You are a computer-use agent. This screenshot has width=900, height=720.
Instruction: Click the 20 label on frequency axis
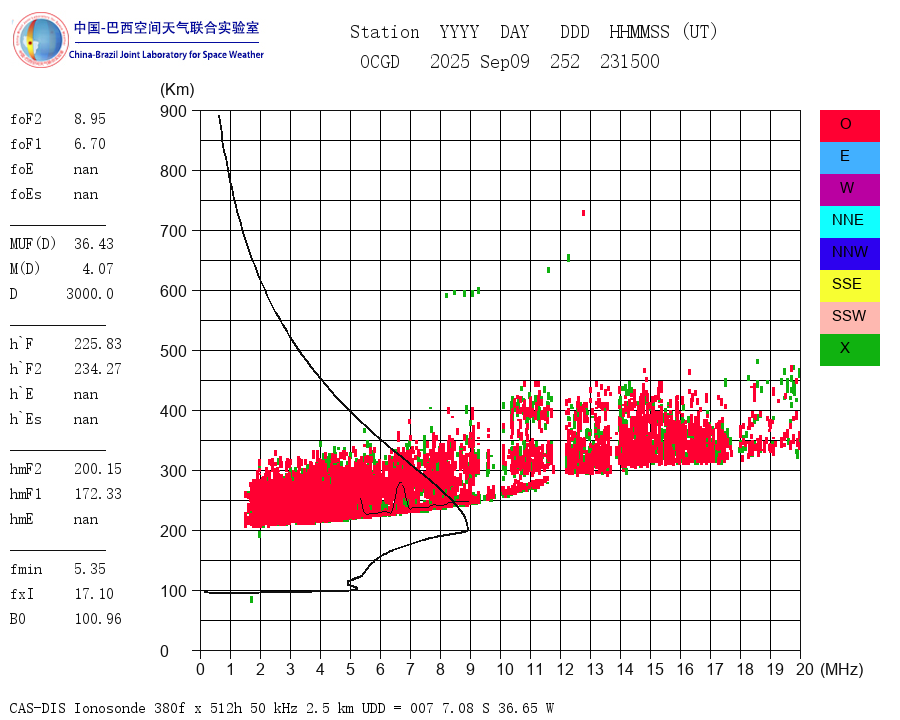805,669
